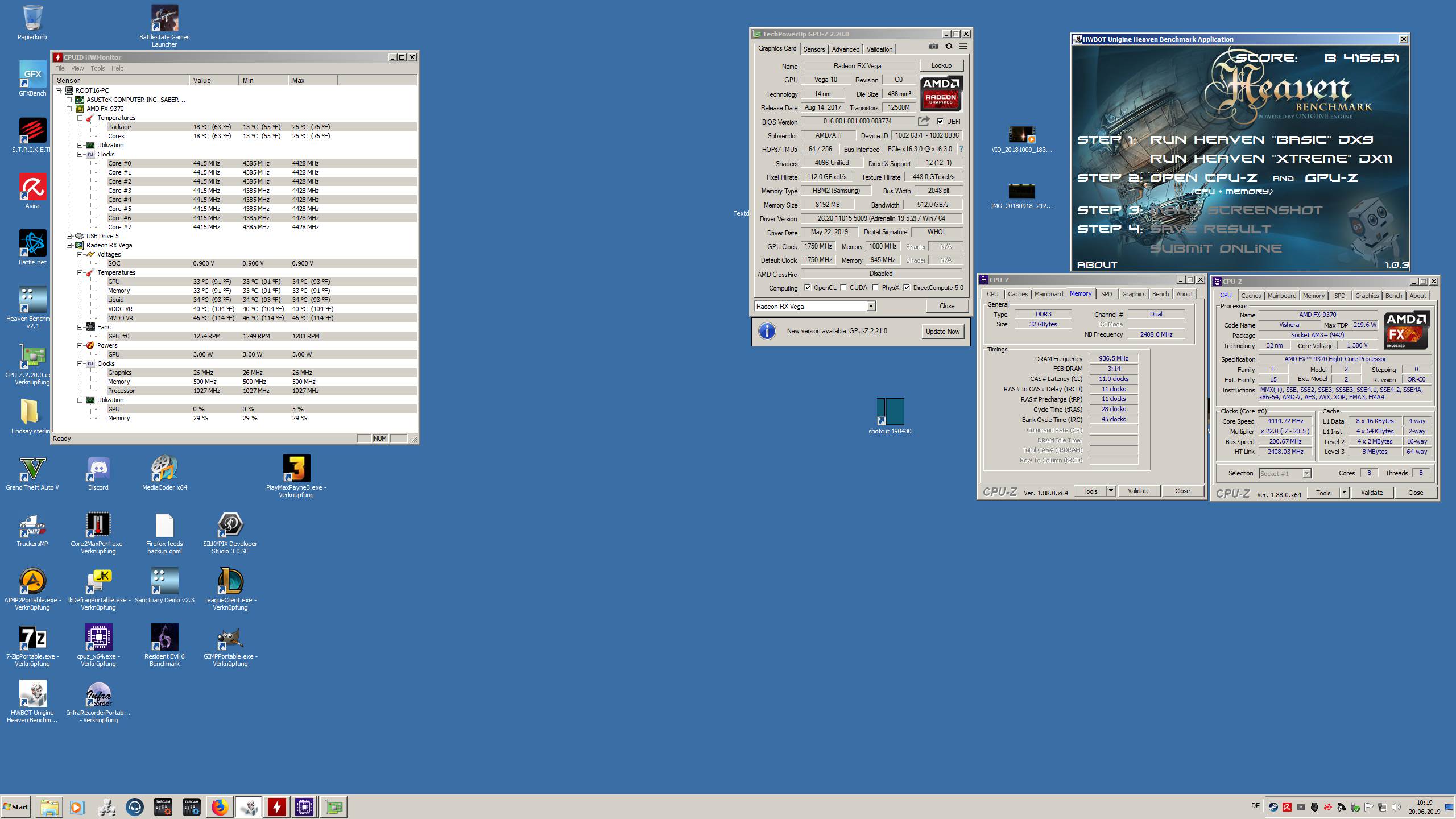
Task: Open the SILKYPIX Developer Studio icon
Action: 230,524
